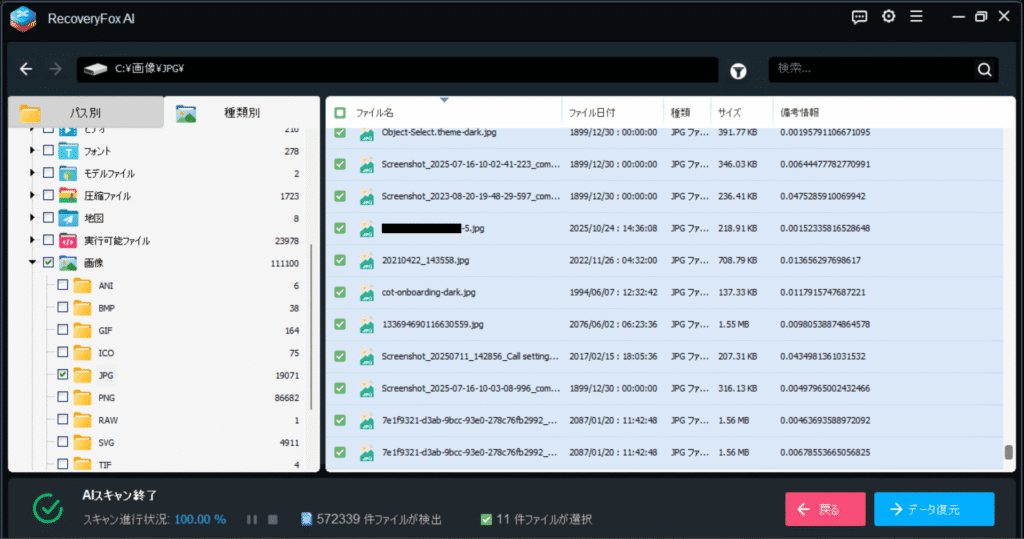This screenshot has width=1024, height=539.
Task: Expand the 圧縮ファイル tree node
Action: tap(32, 195)
